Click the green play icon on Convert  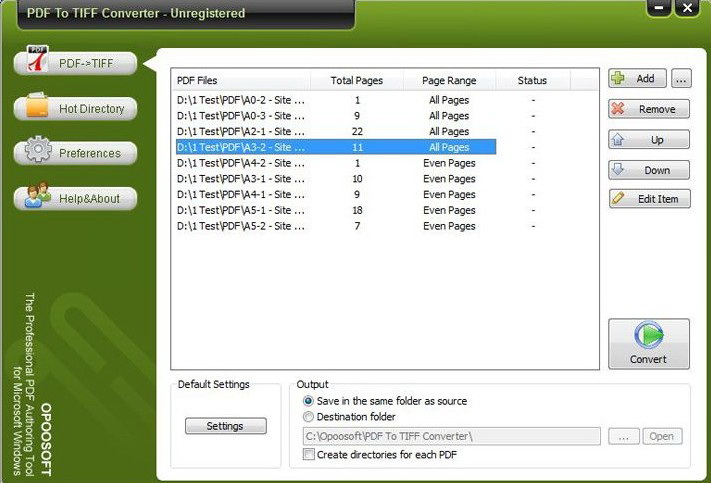click(x=649, y=336)
